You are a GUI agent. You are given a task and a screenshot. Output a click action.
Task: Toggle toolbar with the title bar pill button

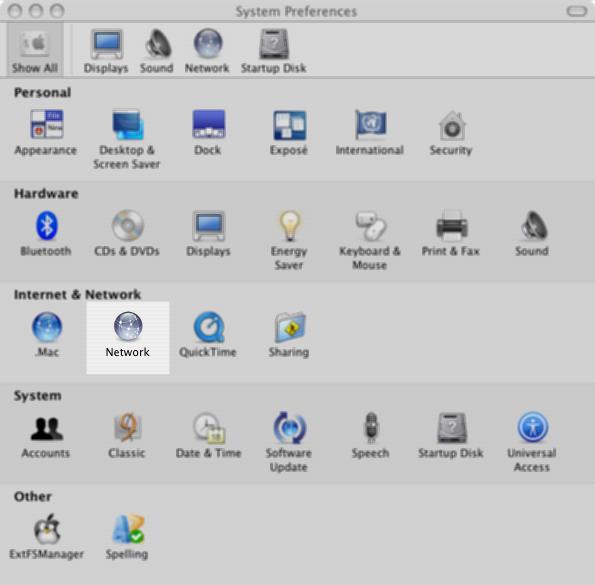click(577, 11)
